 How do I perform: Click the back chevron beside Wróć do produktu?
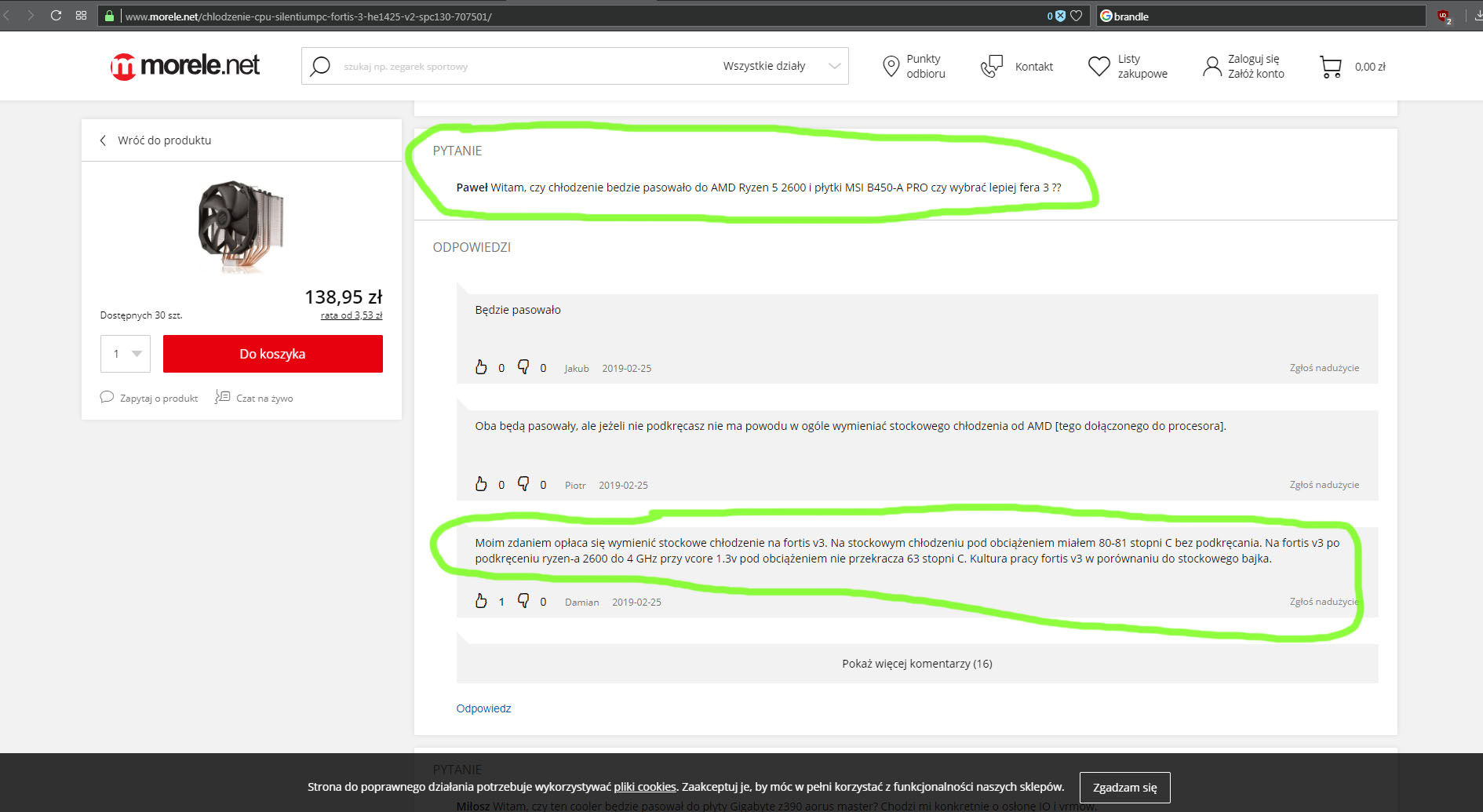pyautogui.click(x=103, y=140)
